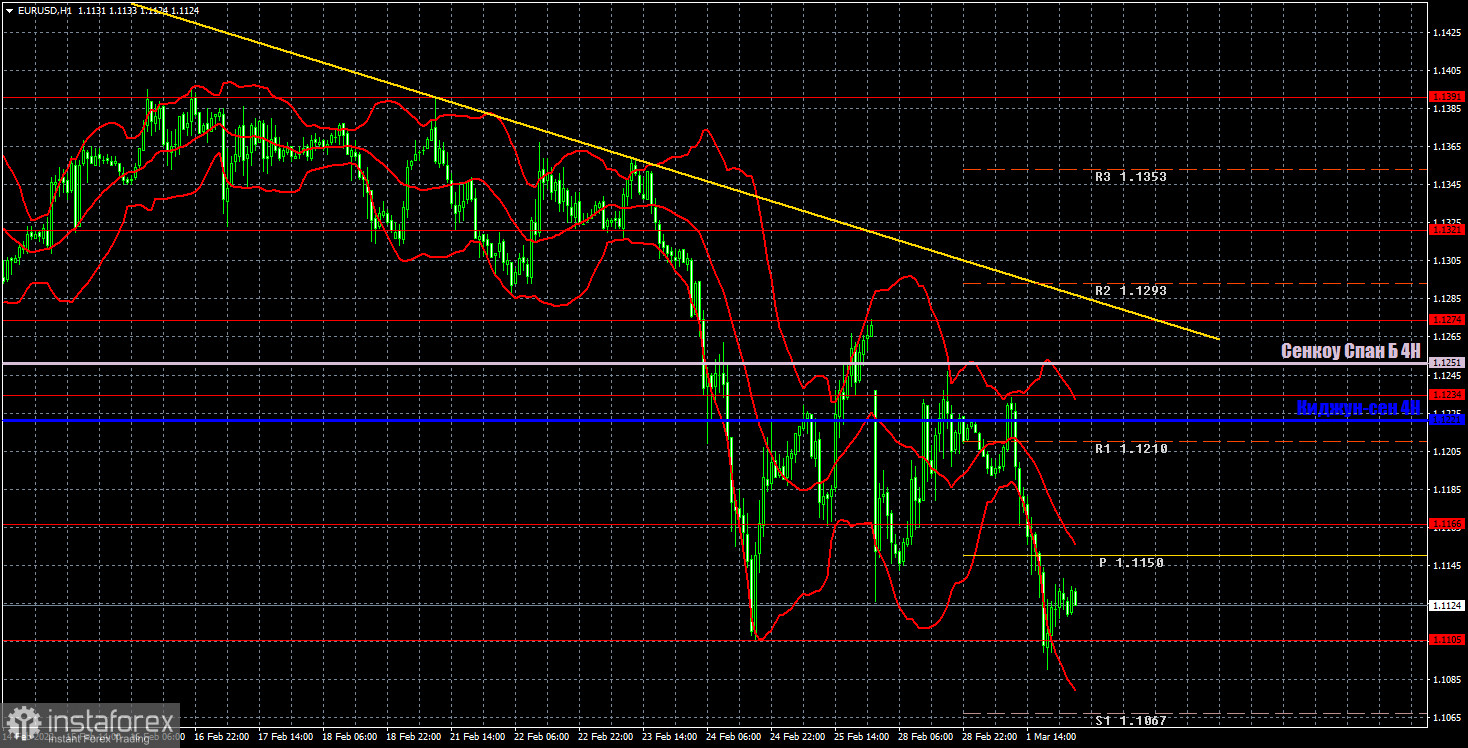Select the EURUSD,H1 symbol title
Screen dimensions: 1468x748
(x=44, y=10)
